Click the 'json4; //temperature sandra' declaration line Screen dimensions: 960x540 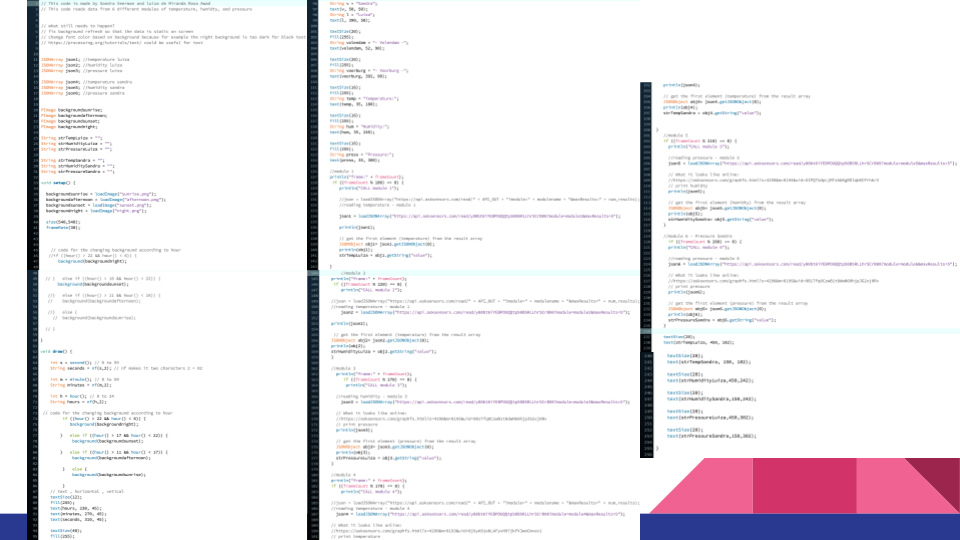coord(86,82)
